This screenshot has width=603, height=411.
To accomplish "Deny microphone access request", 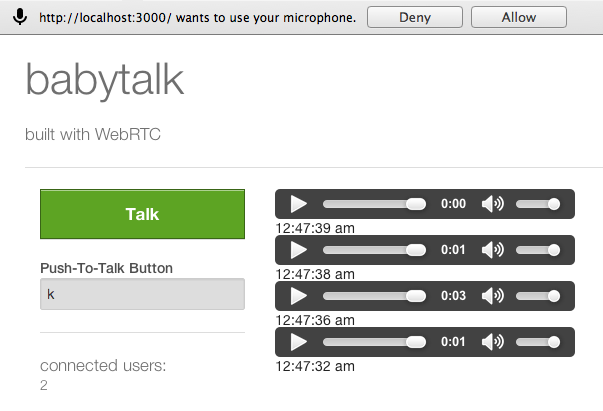I will coord(415,17).
